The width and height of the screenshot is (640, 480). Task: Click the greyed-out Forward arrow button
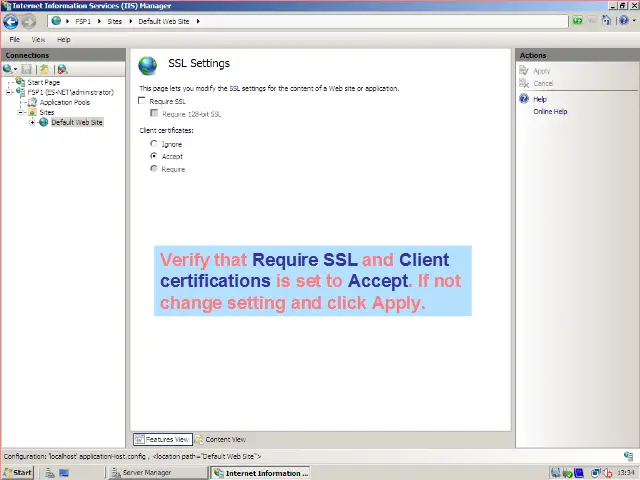tap(29, 22)
